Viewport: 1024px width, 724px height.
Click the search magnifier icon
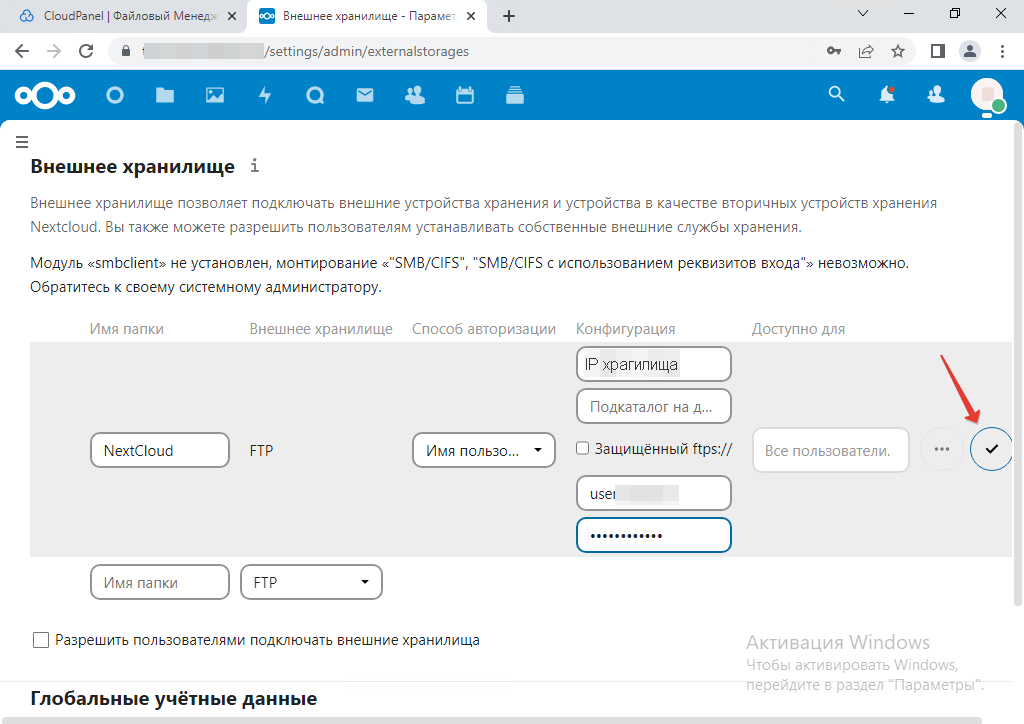coord(837,94)
